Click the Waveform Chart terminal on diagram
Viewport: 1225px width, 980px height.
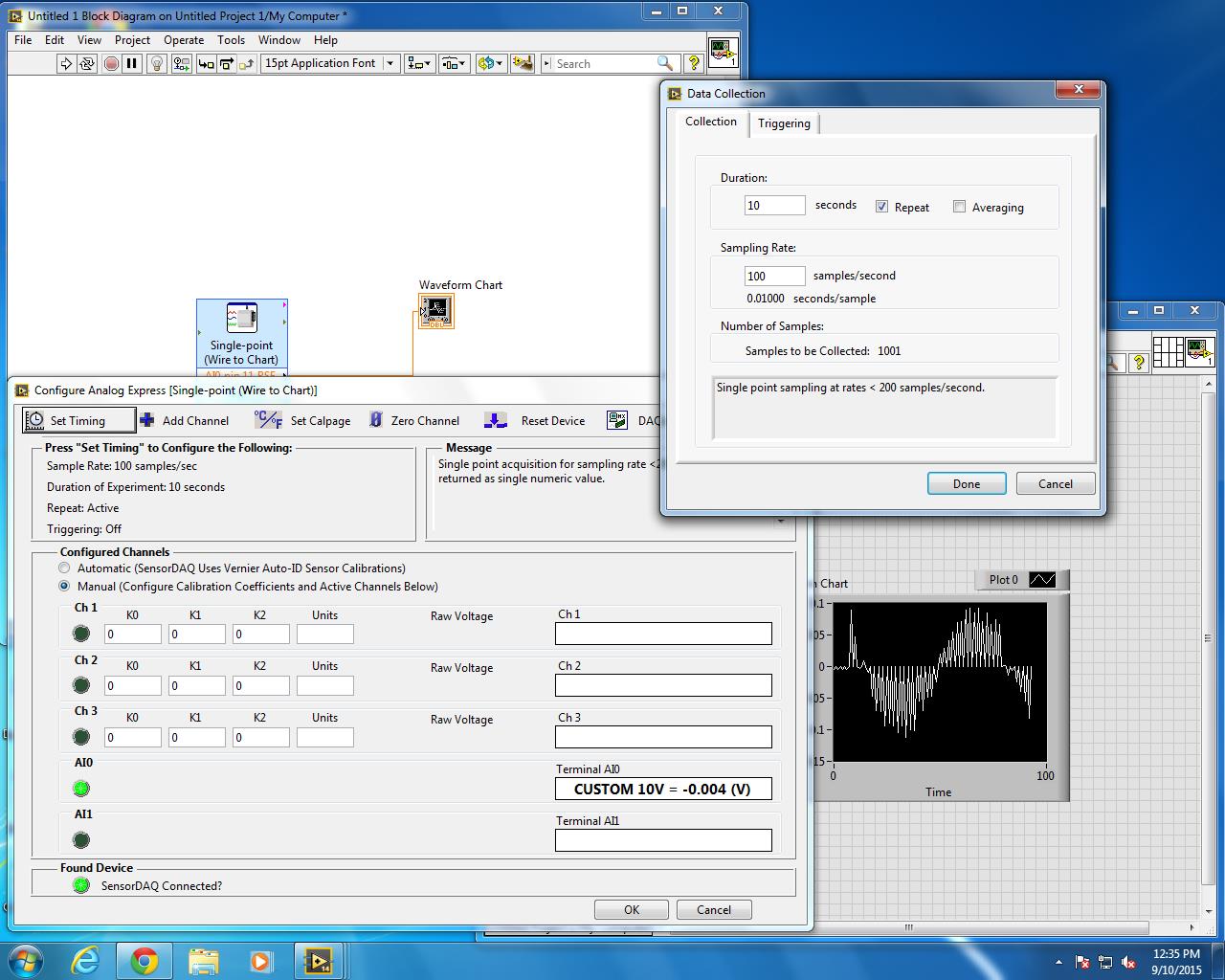(435, 311)
